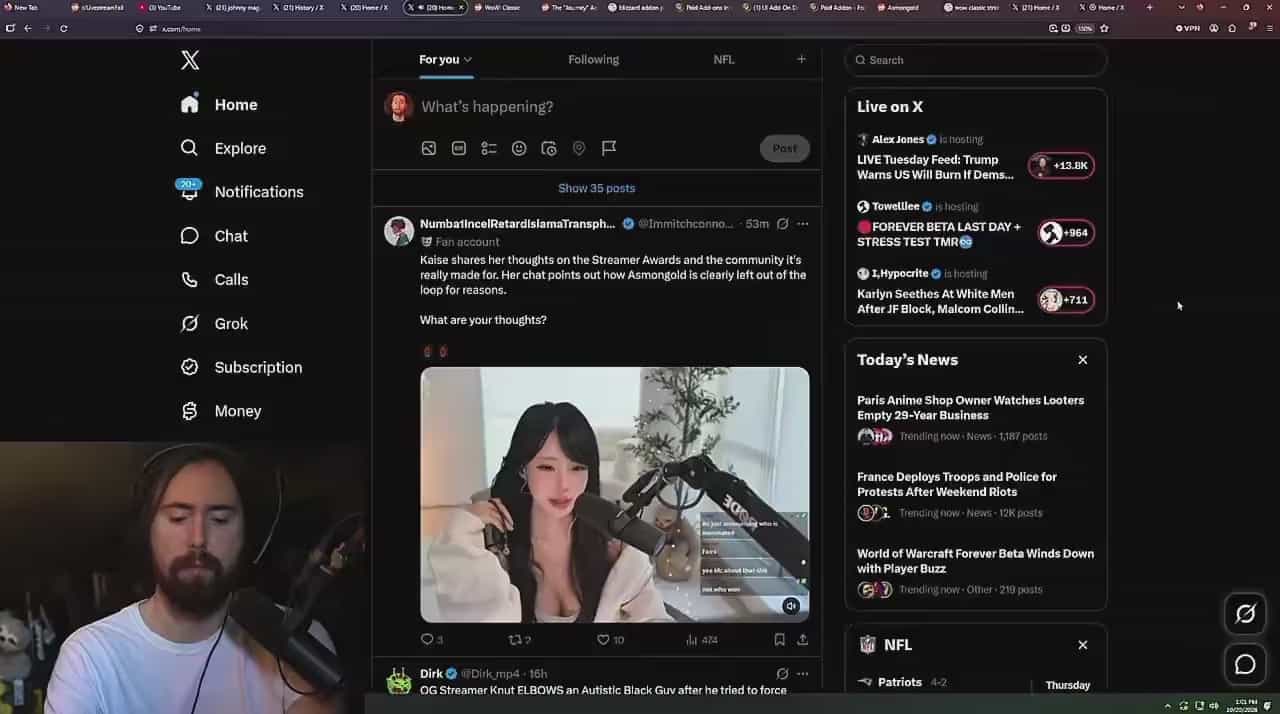
Task: Bookmark the Kaise post
Action: pyautogui.click(x=779, y=639)
